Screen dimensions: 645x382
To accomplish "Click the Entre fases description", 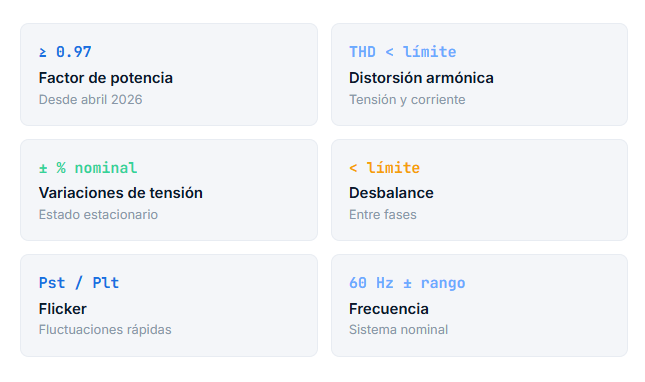I will (x=383, y=215).
